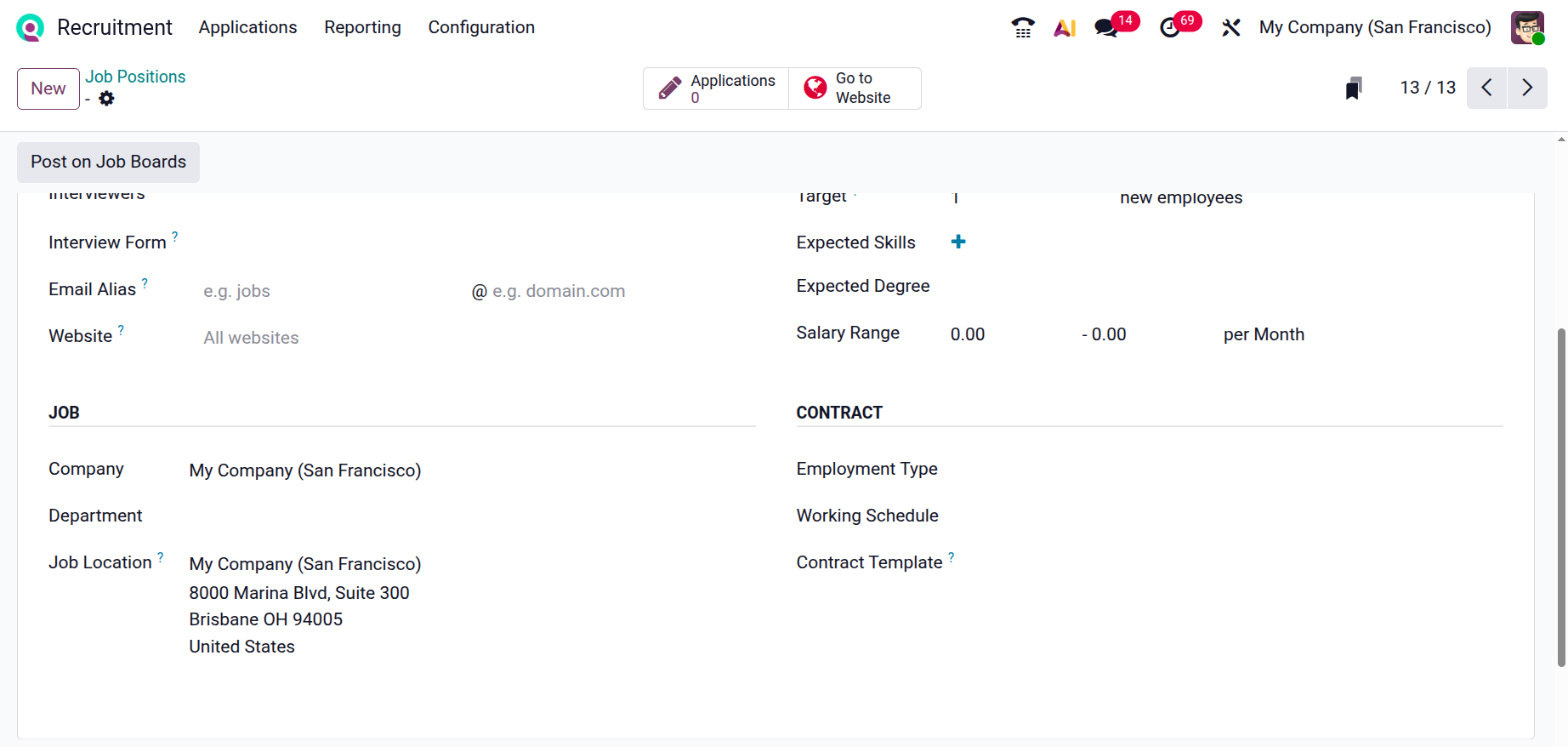Open the messages chat icon
The height and width of the screenshot is (747, 1568).
(x=1106, y=27)
